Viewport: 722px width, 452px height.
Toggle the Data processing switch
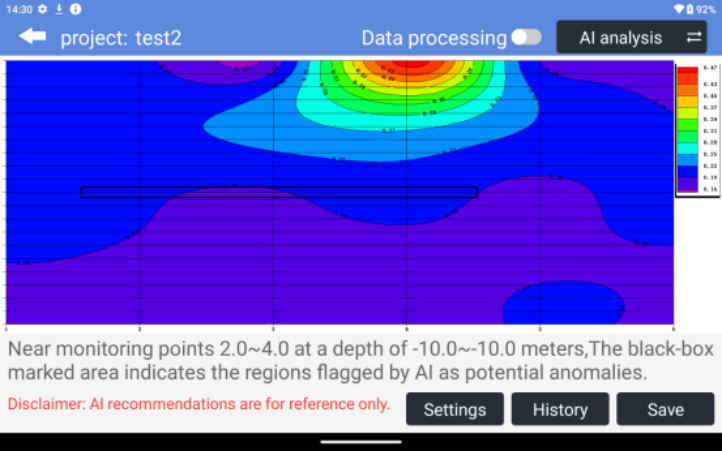[526, 37]
